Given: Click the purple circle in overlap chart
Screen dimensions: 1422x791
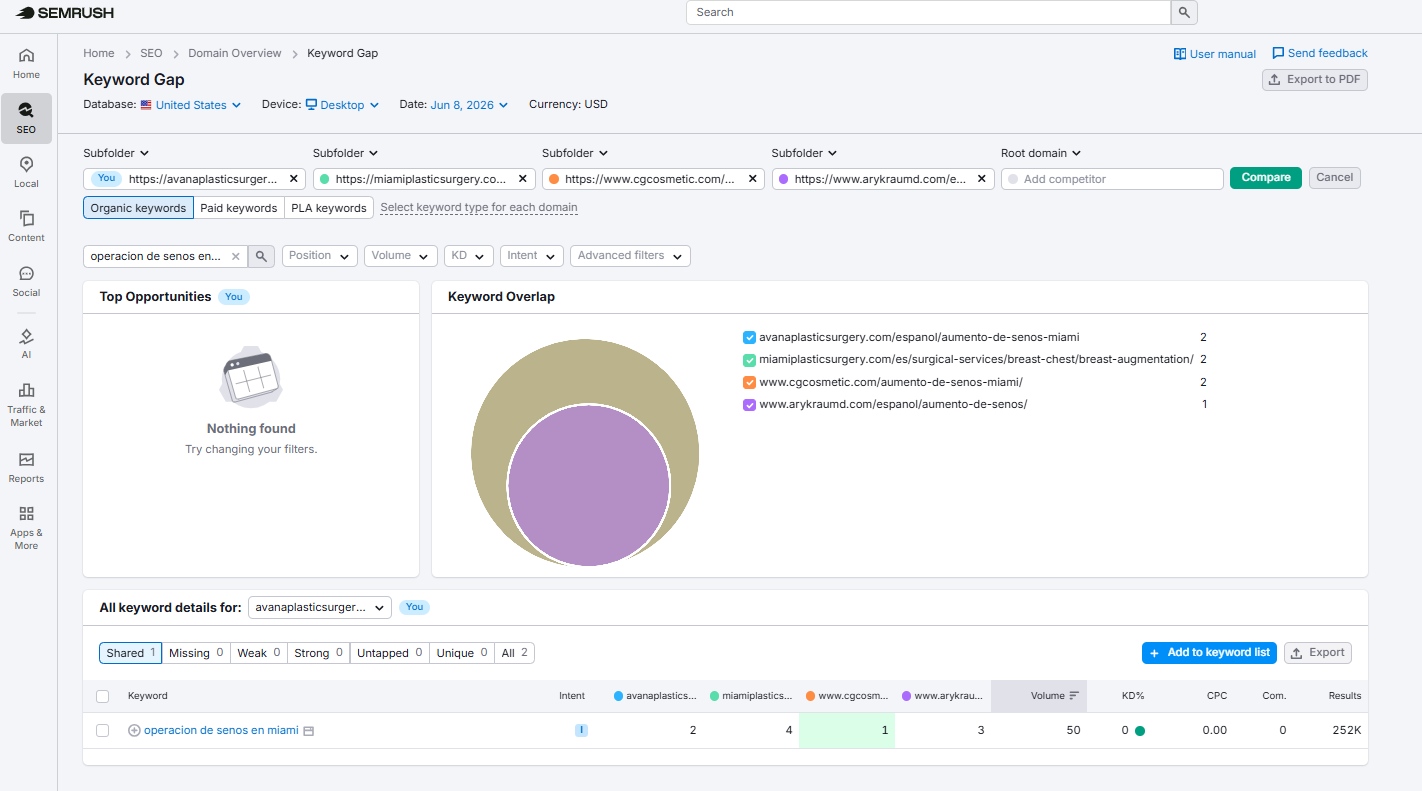Looking at the screenshot, I should (588, 485).
